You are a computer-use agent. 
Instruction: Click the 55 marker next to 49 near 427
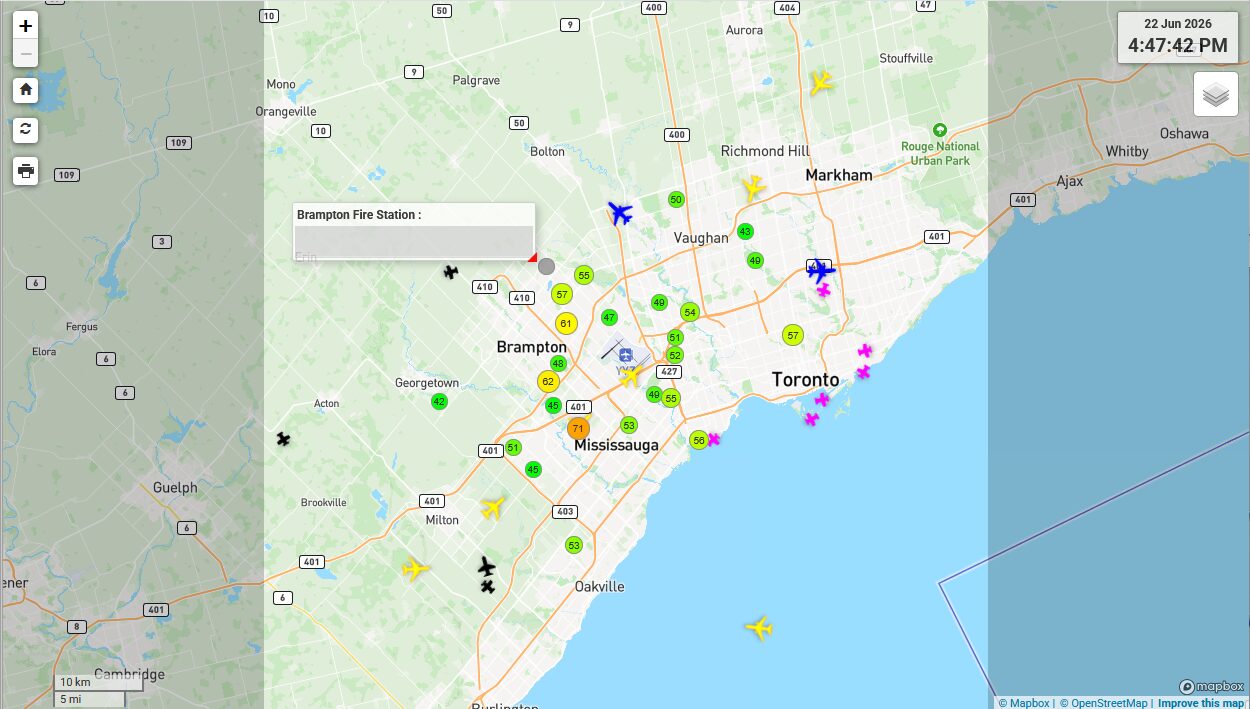pyautogui.click(x=671, y=398)
